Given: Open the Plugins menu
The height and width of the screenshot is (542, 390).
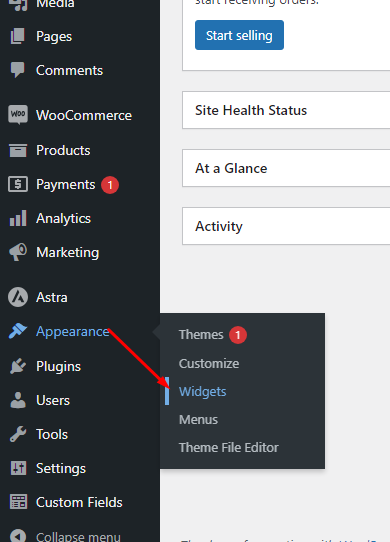Looking at the screenshot, I should coord(58,366).
